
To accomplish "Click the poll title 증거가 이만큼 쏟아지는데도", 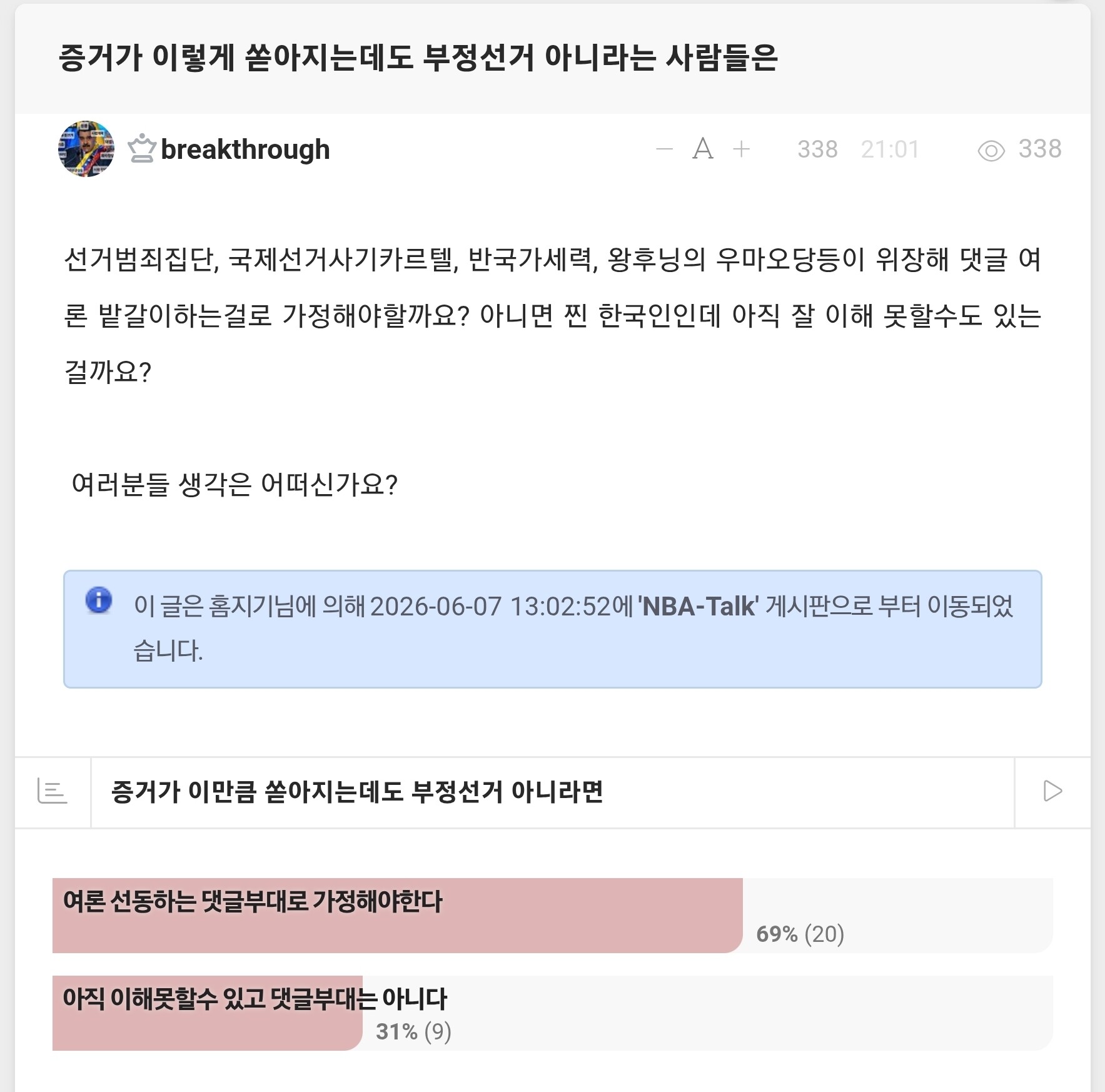I will pyautogui.click(x=357, y=792).
